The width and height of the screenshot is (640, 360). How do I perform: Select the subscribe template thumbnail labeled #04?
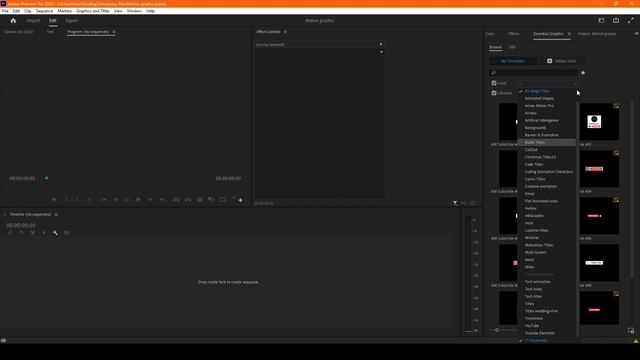[599, 169]
